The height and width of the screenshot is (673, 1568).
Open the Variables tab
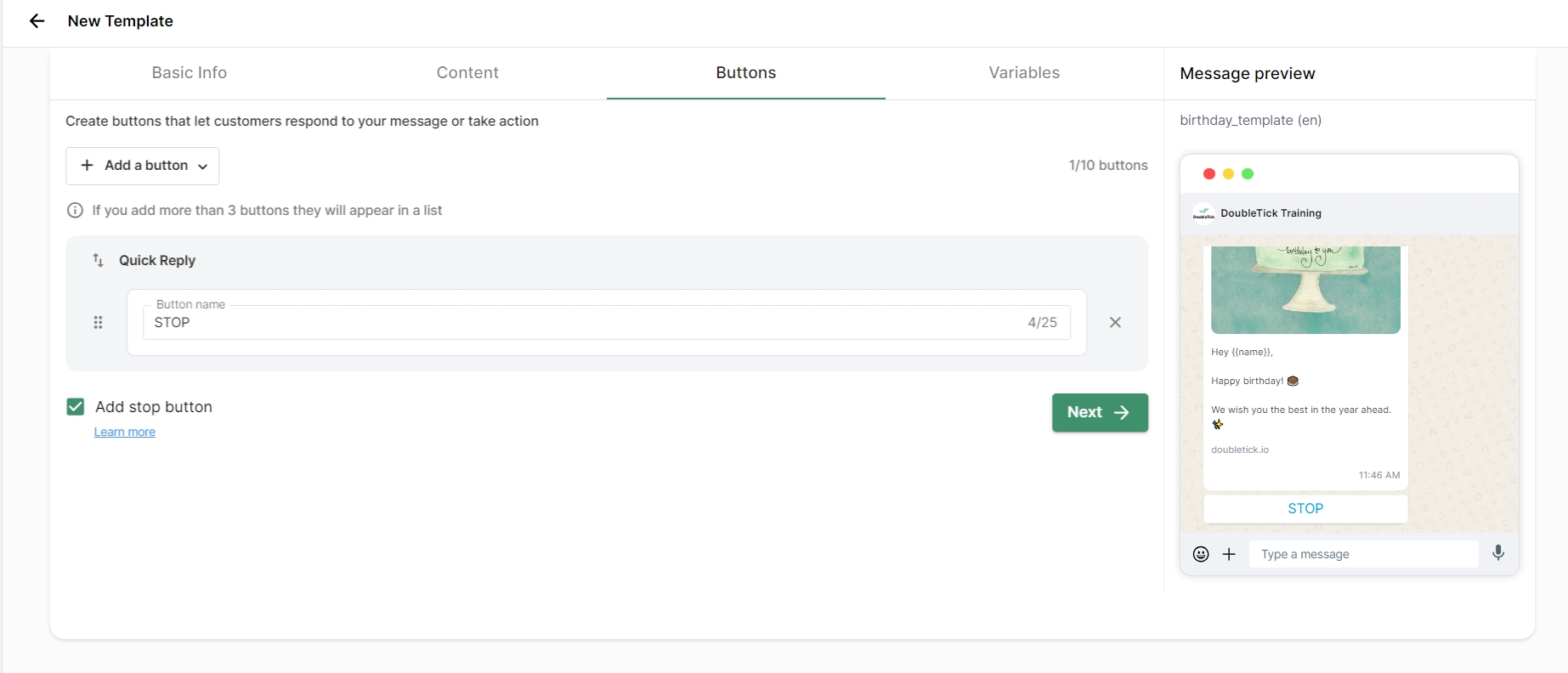(x=1024, y=73)
